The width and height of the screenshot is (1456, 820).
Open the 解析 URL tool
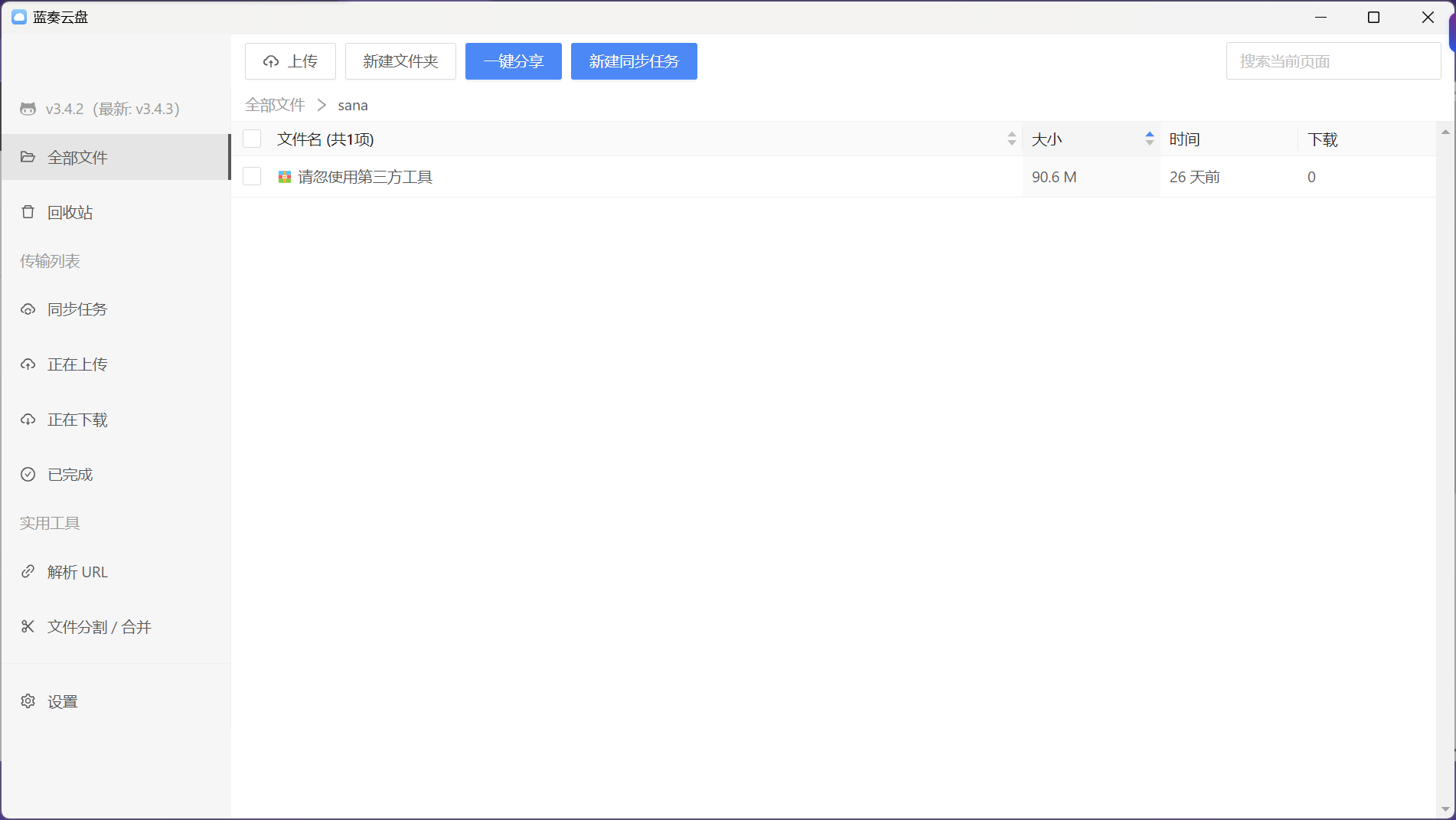[x=77, y=571]
